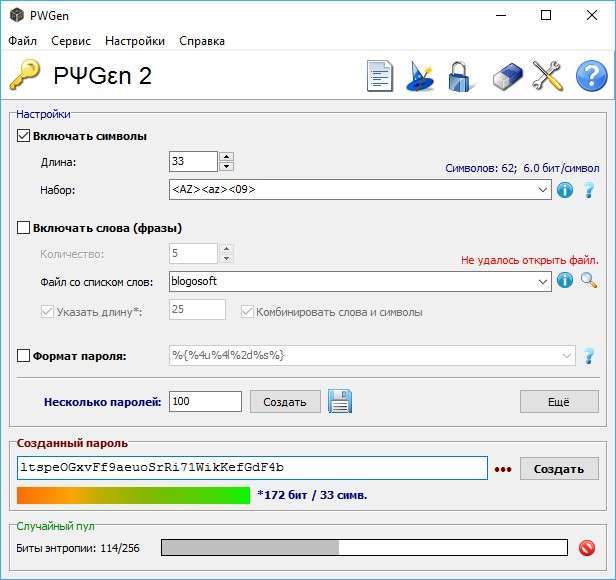Expand the word list file dropdown
616x580 pixels.
click(543, 282)
